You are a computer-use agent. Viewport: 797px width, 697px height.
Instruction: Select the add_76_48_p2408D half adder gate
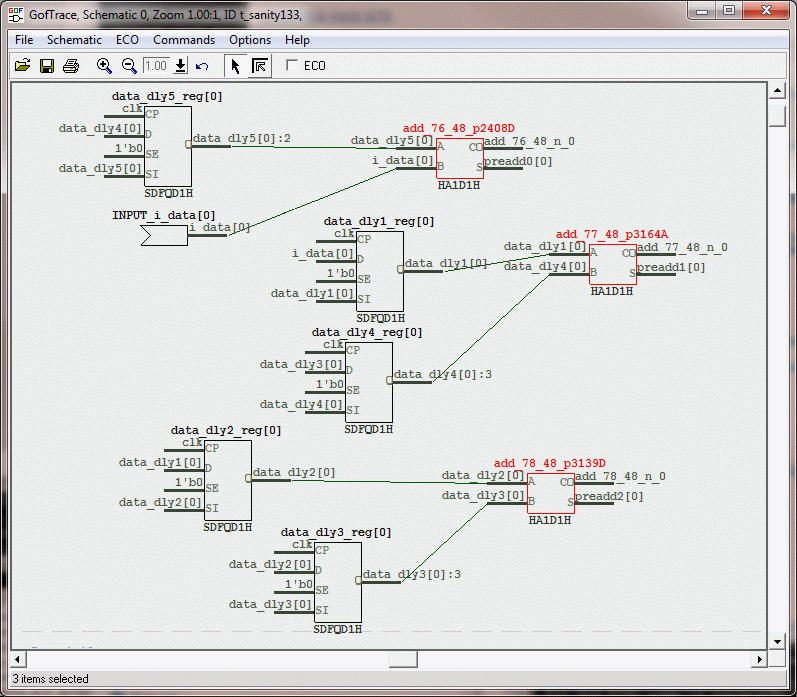(459, 158)
